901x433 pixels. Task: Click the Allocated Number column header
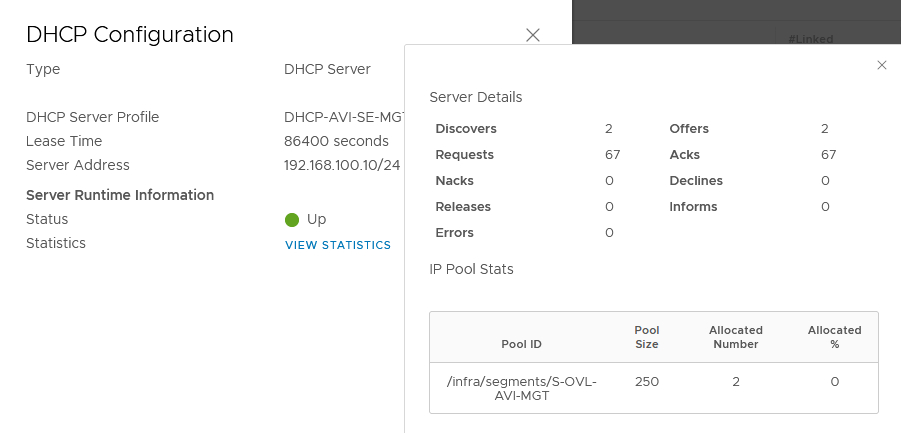point(736,337)
